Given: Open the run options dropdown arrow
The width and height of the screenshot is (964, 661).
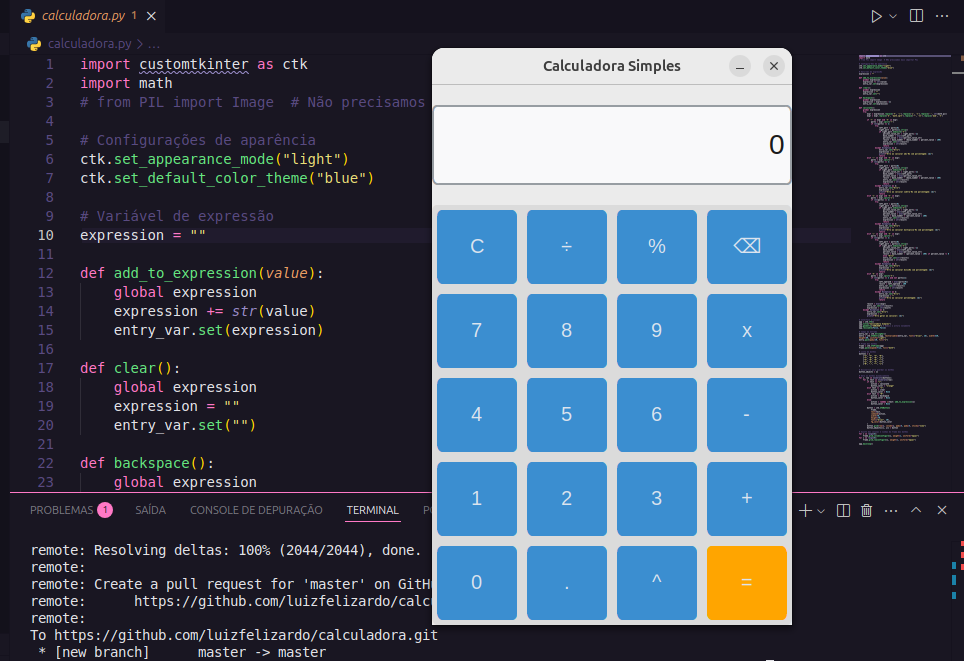Looking at the screenshot, I should 893,16.
